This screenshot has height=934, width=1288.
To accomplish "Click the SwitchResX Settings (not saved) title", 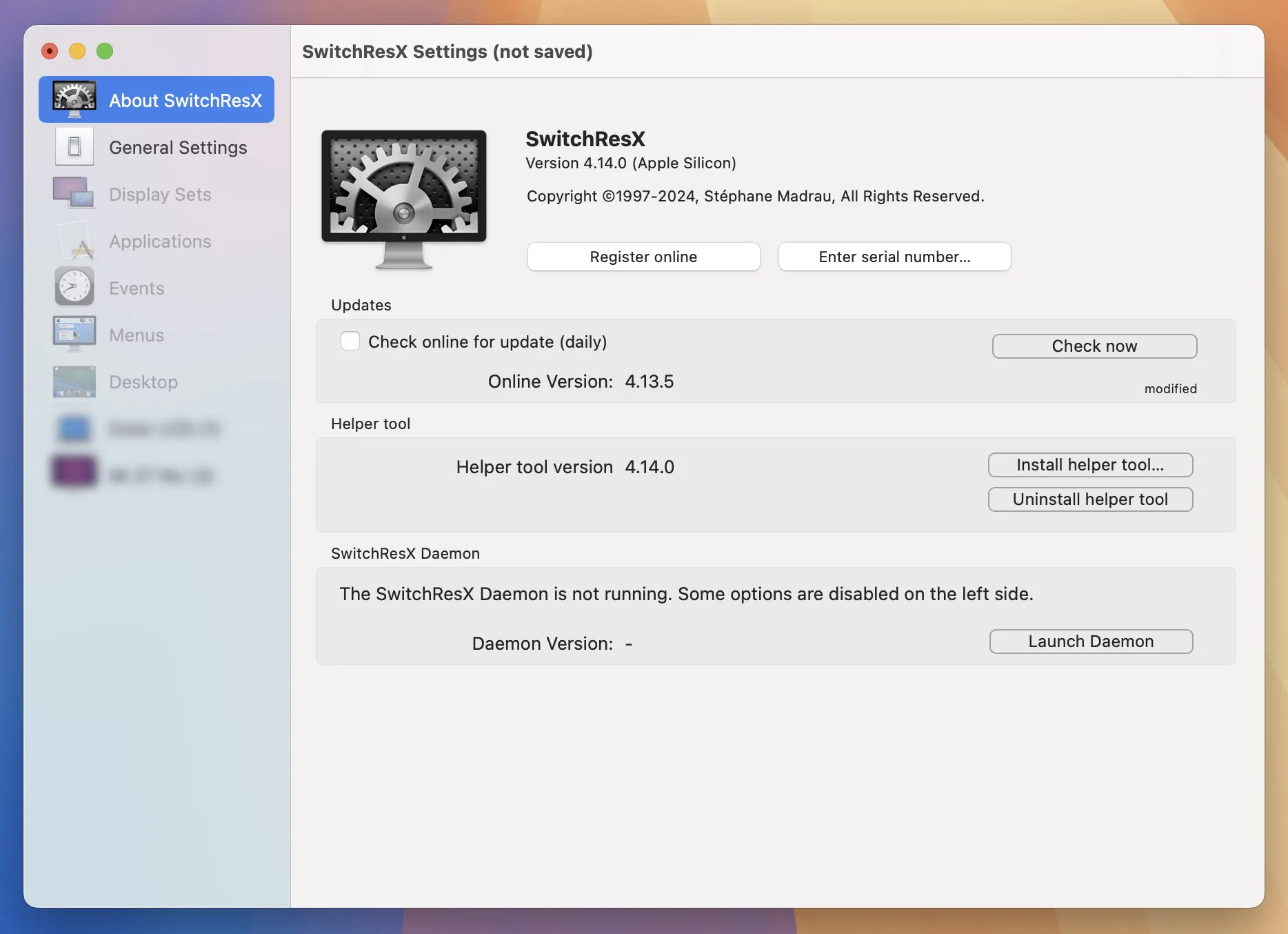I will (x=447, y=52).
